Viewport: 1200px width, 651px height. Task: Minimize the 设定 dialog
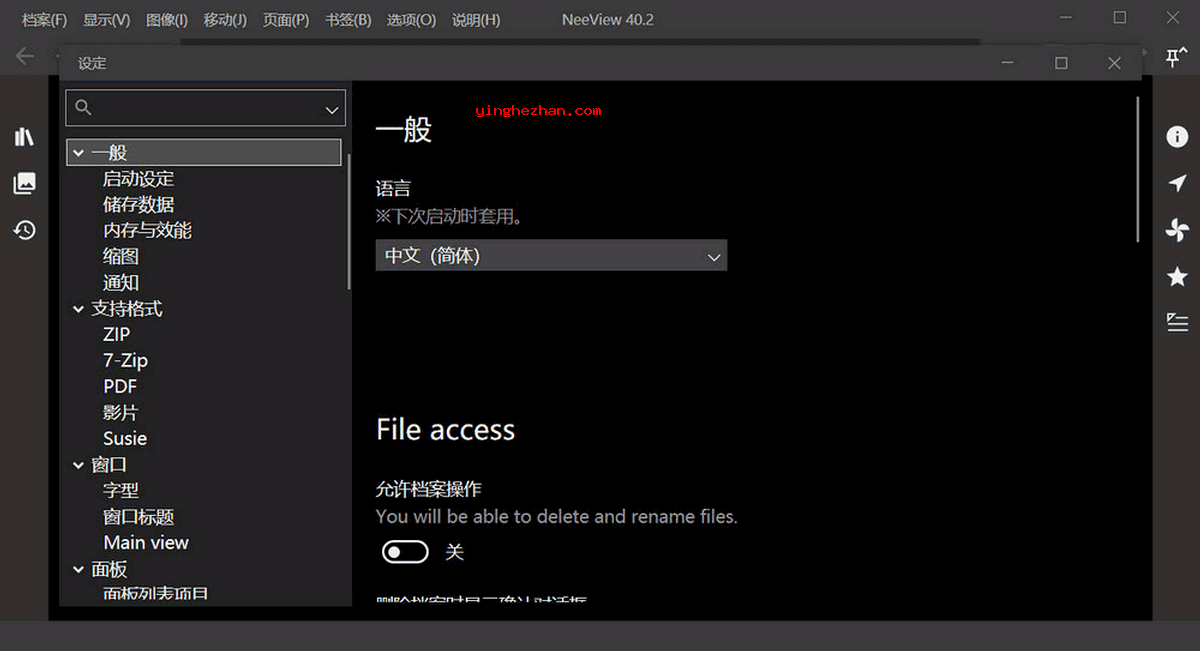coord(1008,63)
